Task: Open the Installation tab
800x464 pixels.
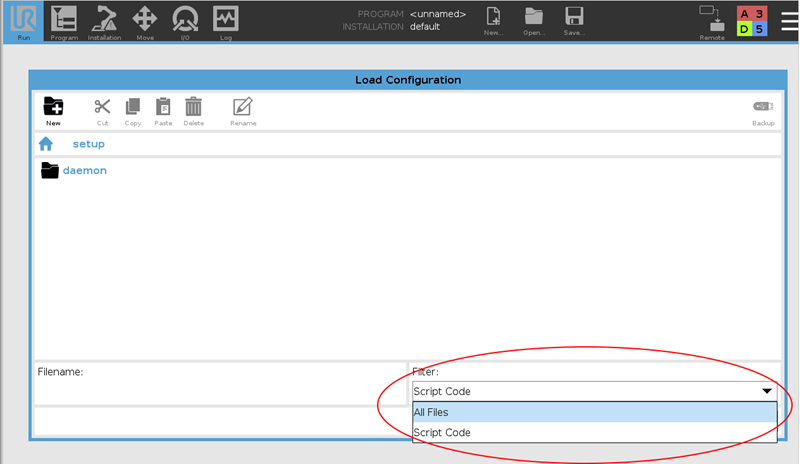Action: [x=104, y=21]
